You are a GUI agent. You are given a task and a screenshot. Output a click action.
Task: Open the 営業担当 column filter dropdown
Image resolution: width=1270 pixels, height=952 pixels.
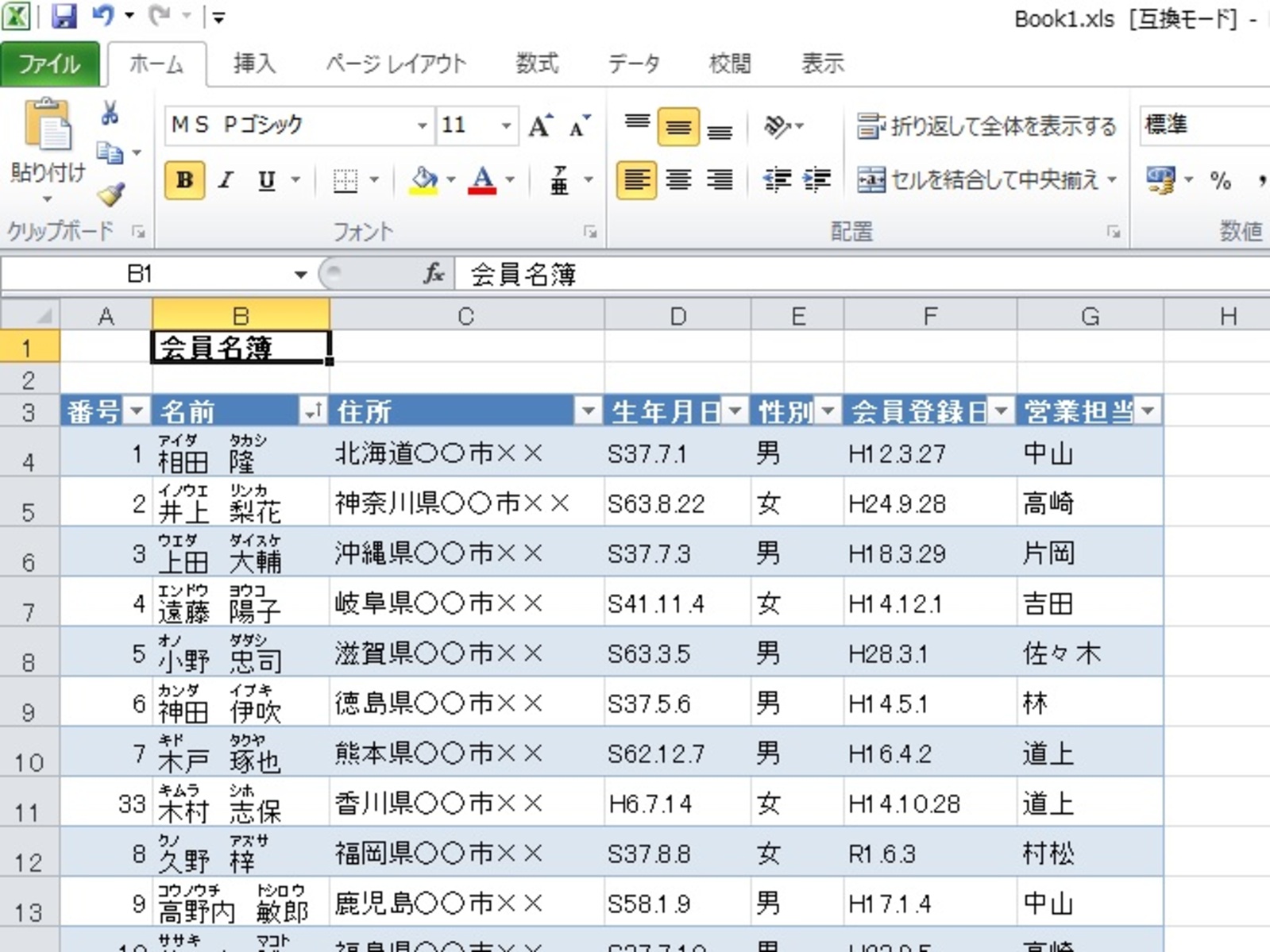tap(1148, 411)
